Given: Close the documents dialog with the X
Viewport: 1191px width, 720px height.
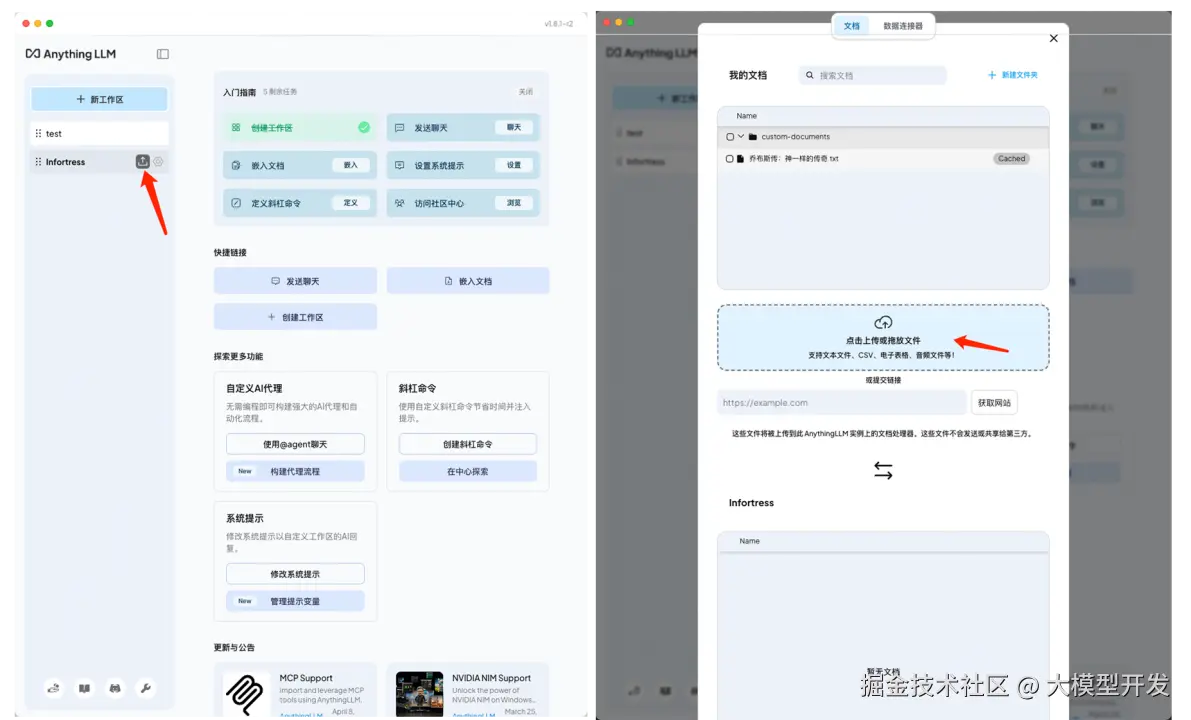Looking at the screenshot, I should tap(1054, 39).
